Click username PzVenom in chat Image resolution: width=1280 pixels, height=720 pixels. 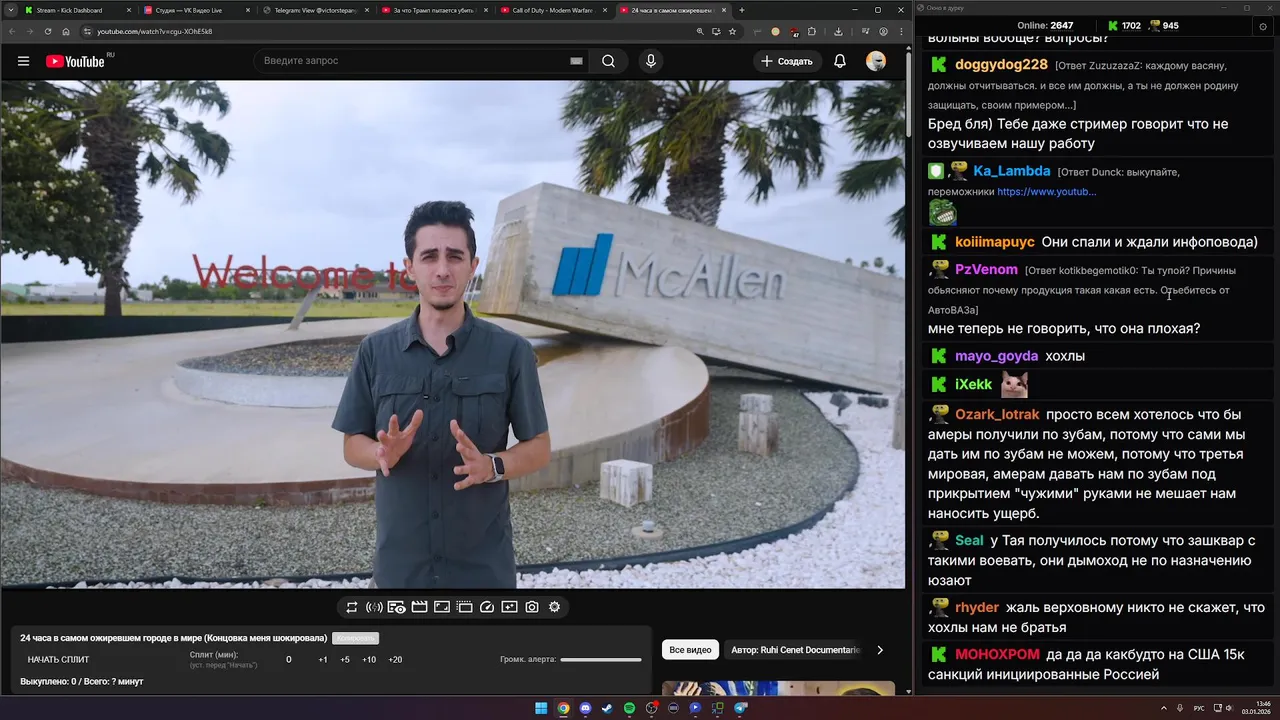986,269
